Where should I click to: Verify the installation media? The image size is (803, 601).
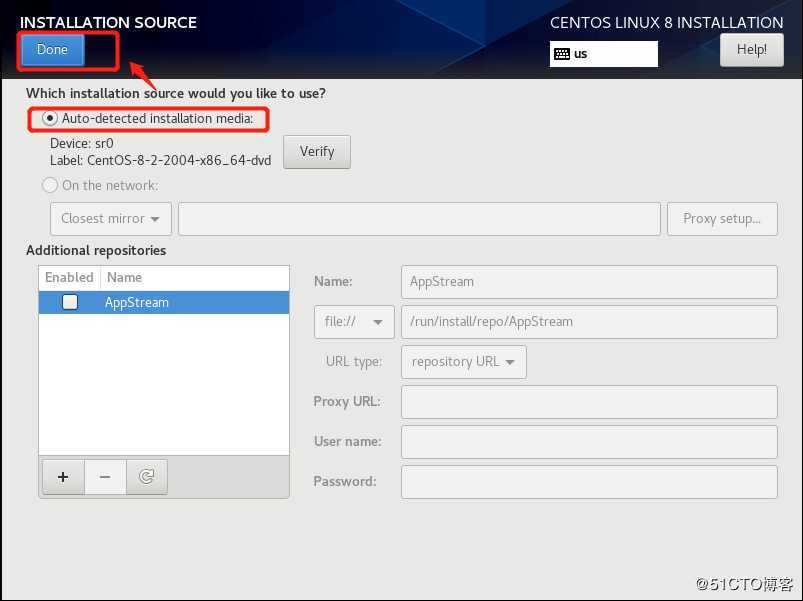pos(317,152)
